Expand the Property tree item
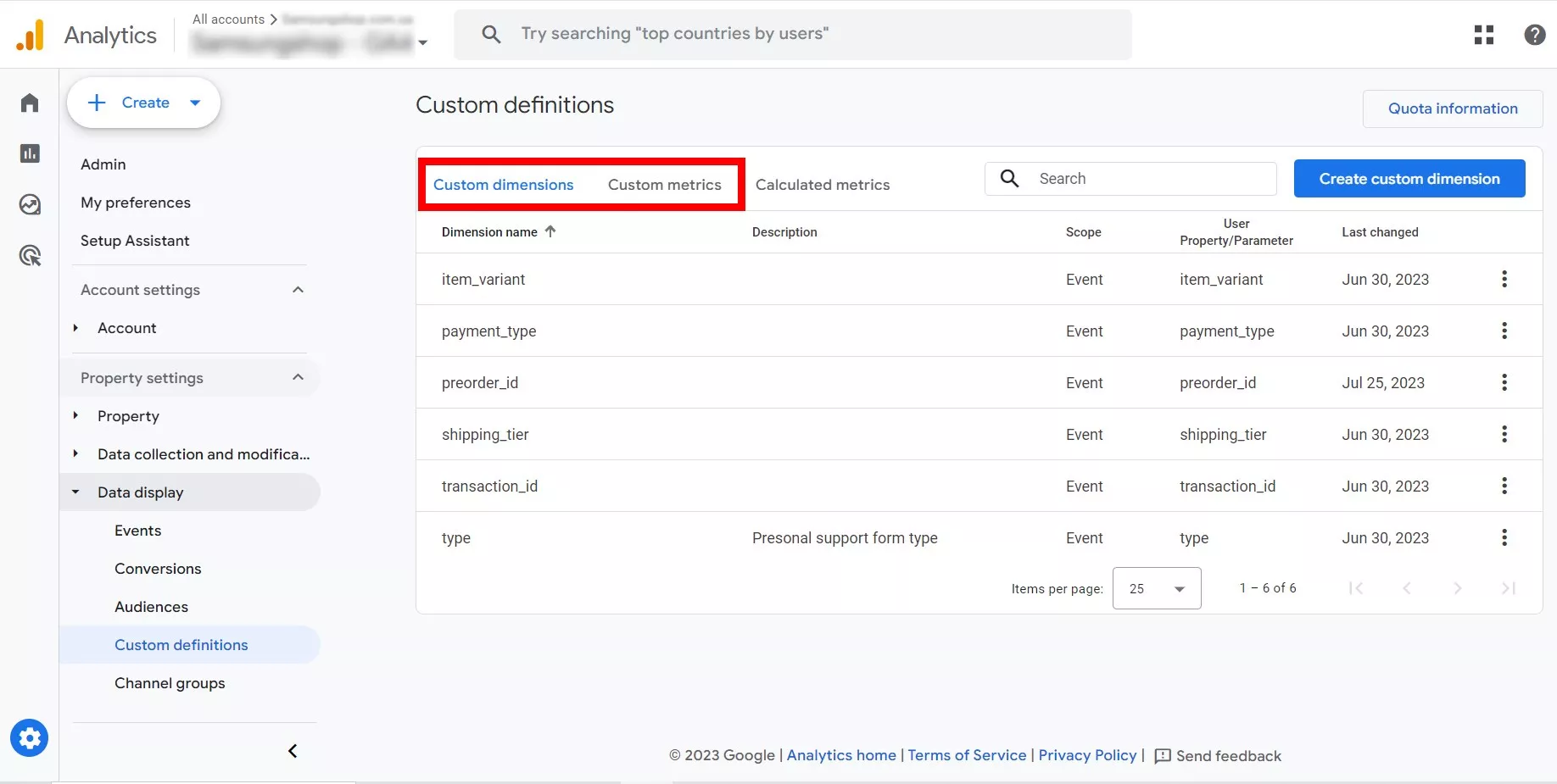 click(x=75, y=415)
